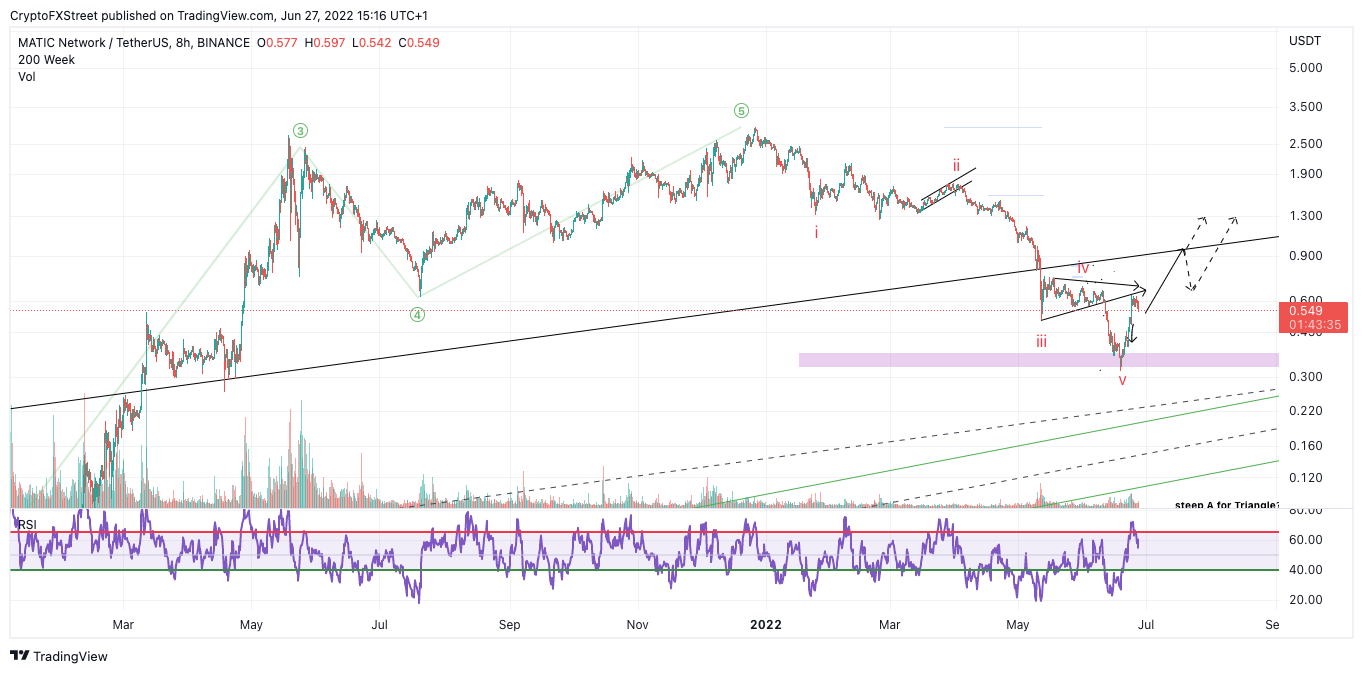This screenshot has height=673, width=1363.
Task: Click the red wave iii label
Action: [x=1041, y=342]
